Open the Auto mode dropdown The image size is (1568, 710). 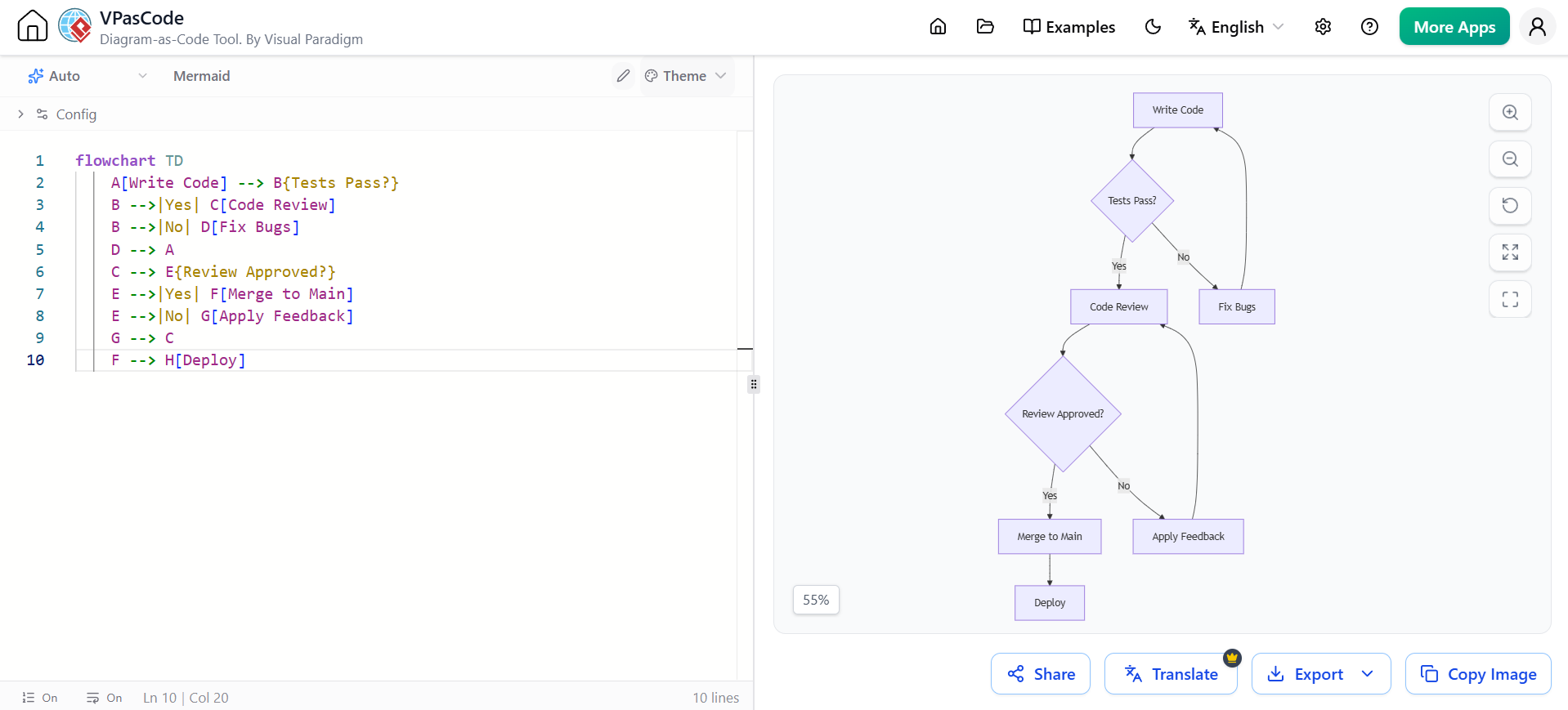click(87, 76)
